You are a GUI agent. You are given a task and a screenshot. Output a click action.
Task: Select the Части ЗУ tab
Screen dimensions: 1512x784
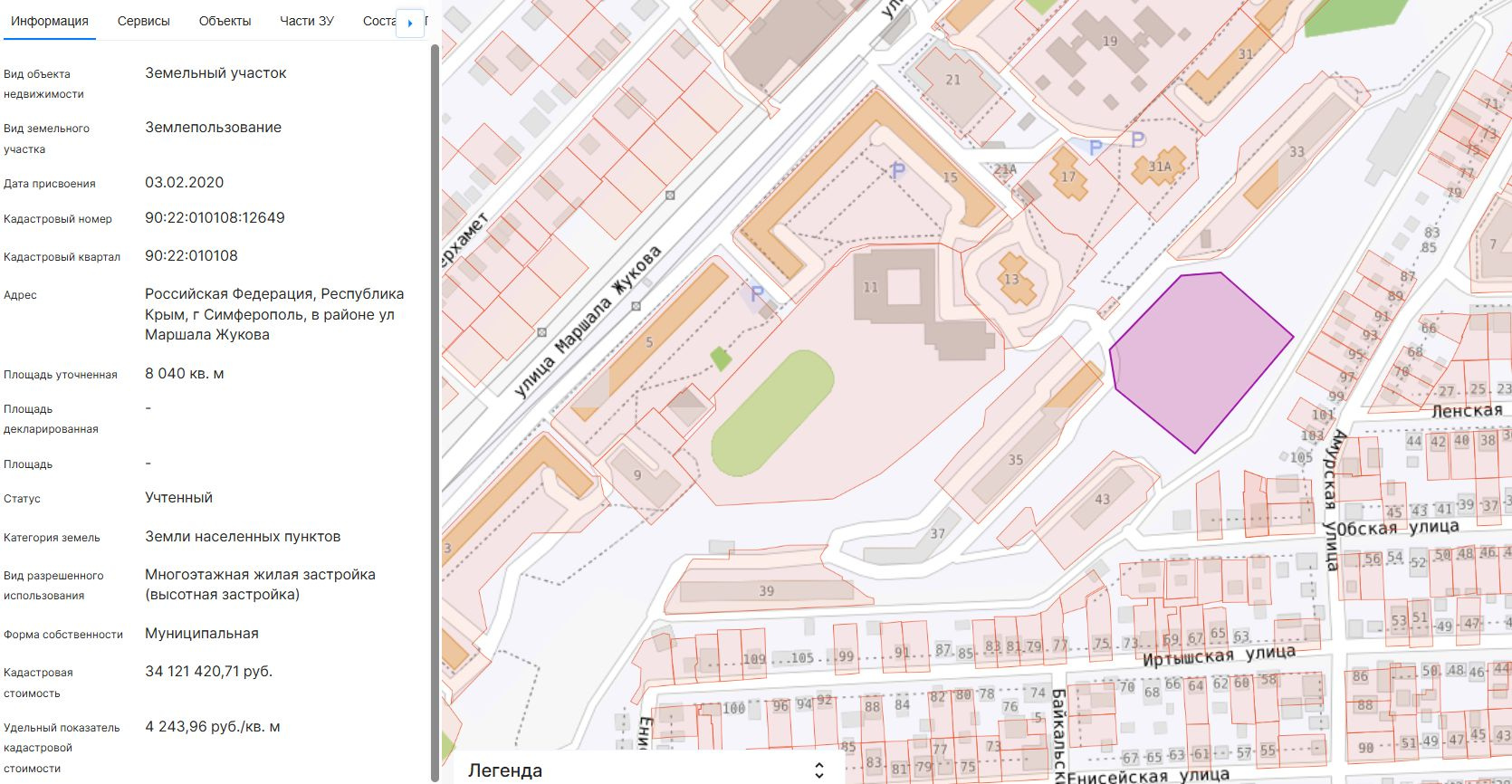coord(307,21)
